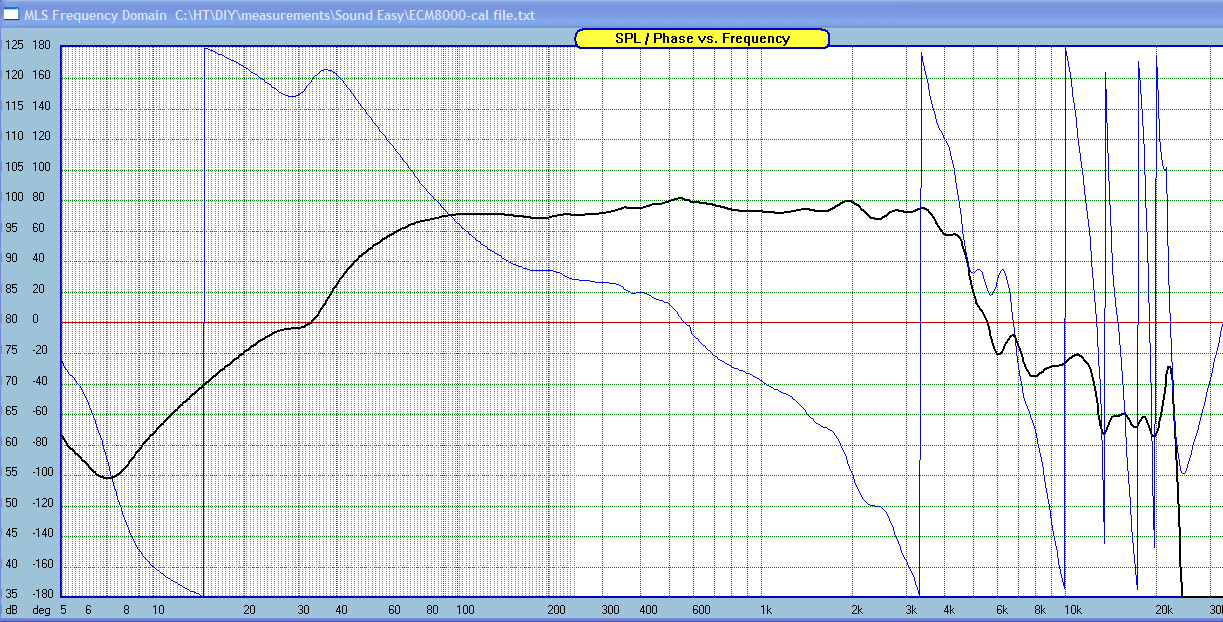Viewport: 1223px width, 622px height.
Task: Click the '35' label on the dB axis
Action: point(14,595)
